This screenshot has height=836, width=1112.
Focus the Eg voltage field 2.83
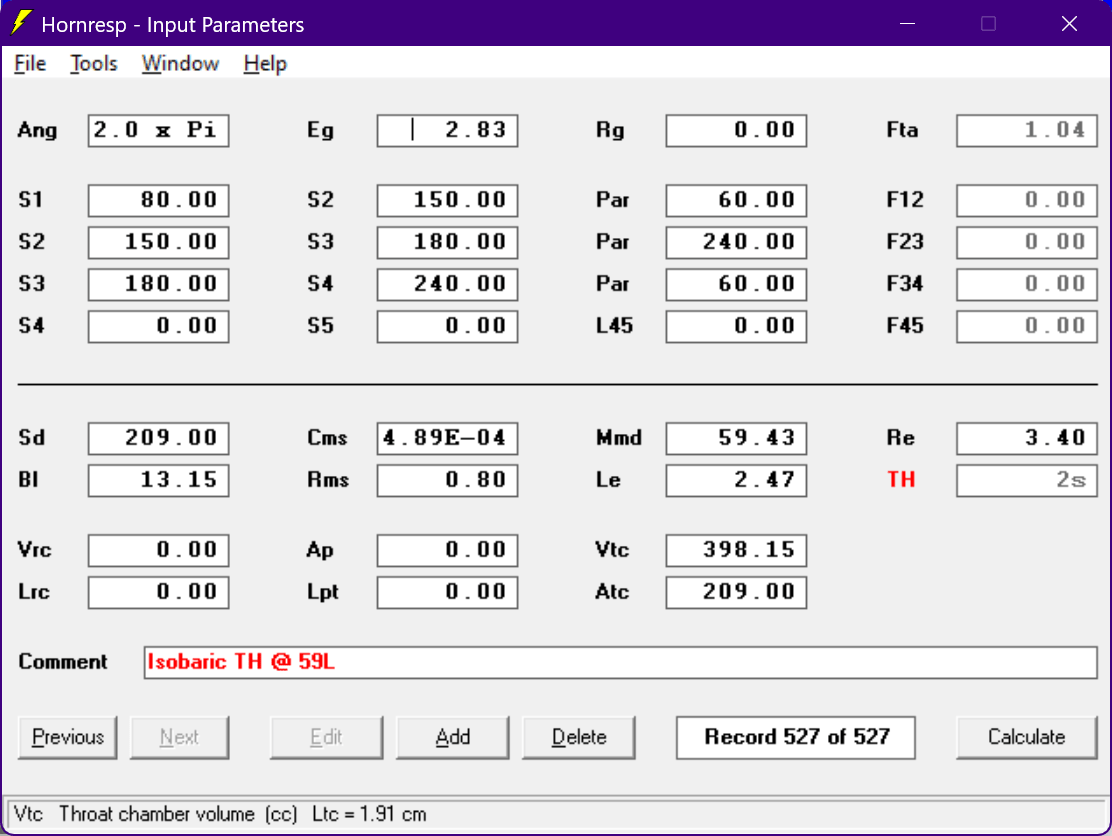447,130
